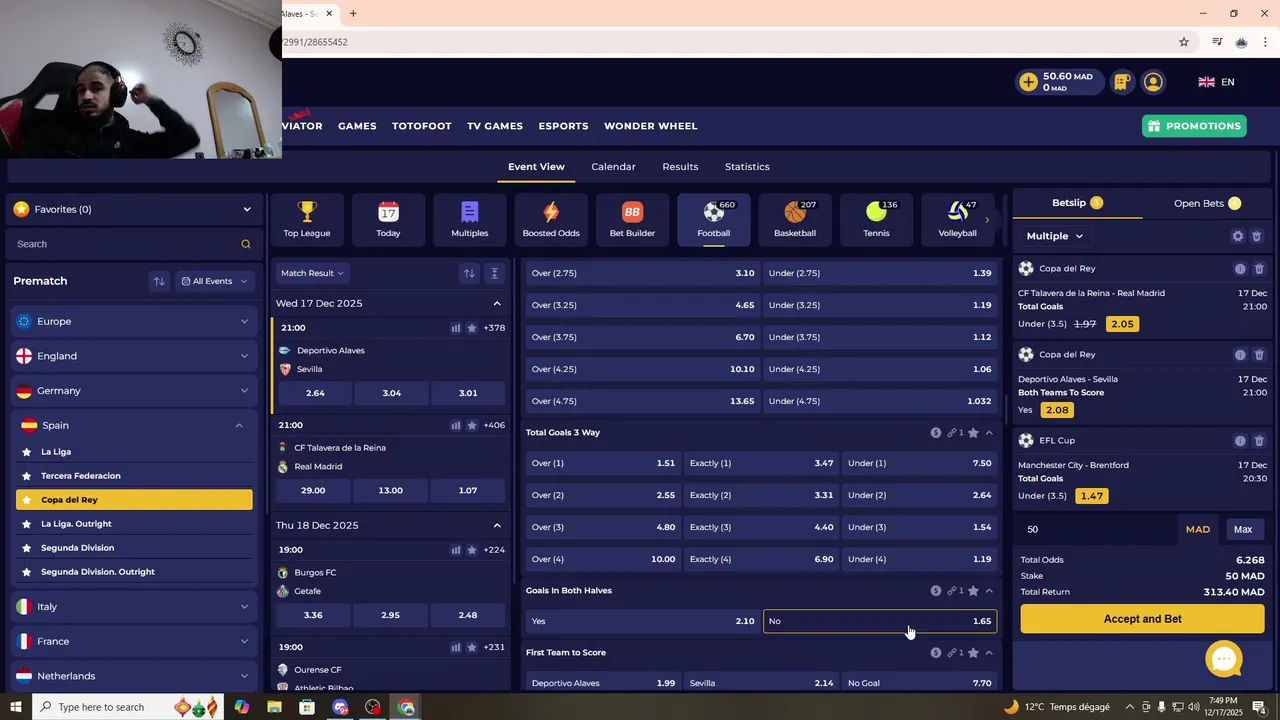
Task: Open the Statistics tab
Action: 747,167
